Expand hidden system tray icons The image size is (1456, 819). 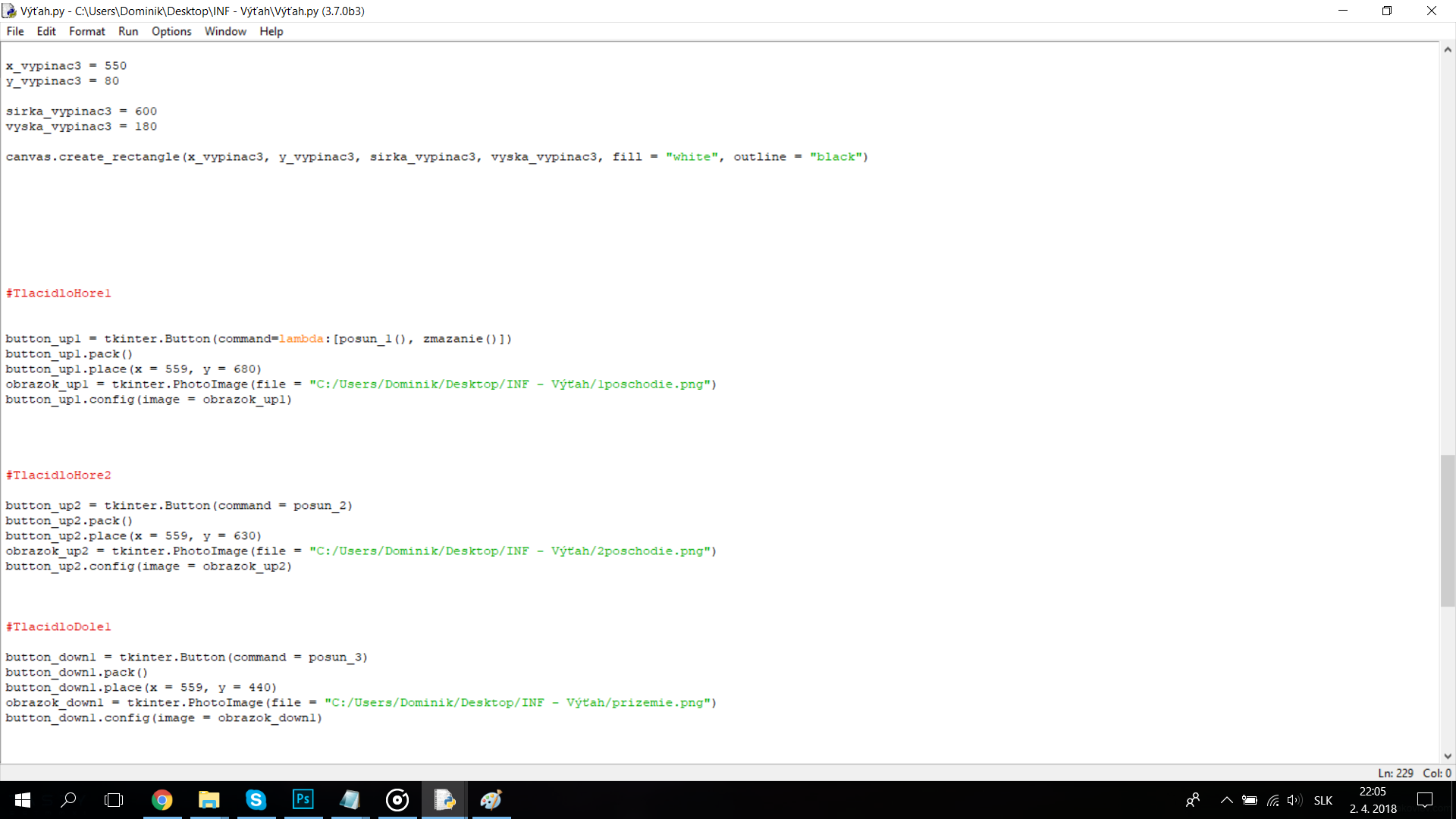pos(1226,800)
